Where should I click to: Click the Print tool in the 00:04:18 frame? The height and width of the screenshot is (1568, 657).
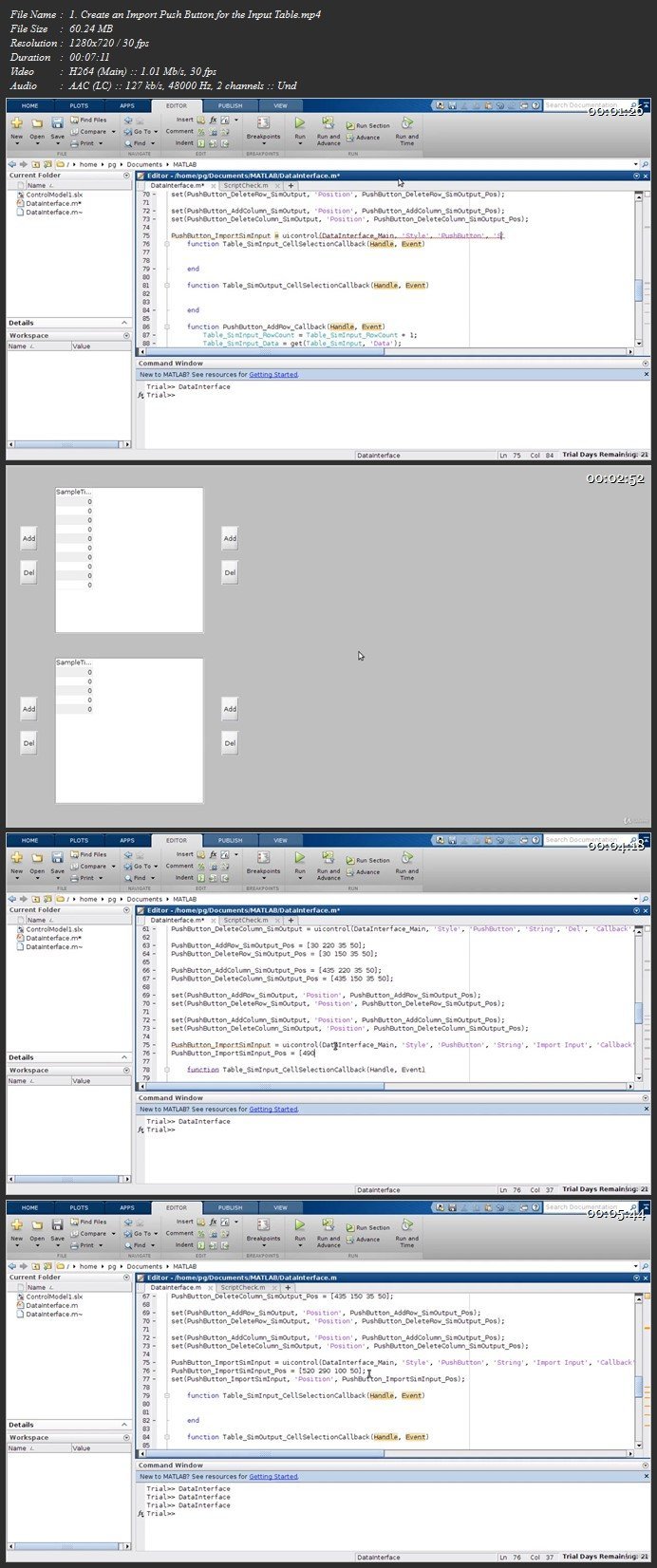(86, 877)
